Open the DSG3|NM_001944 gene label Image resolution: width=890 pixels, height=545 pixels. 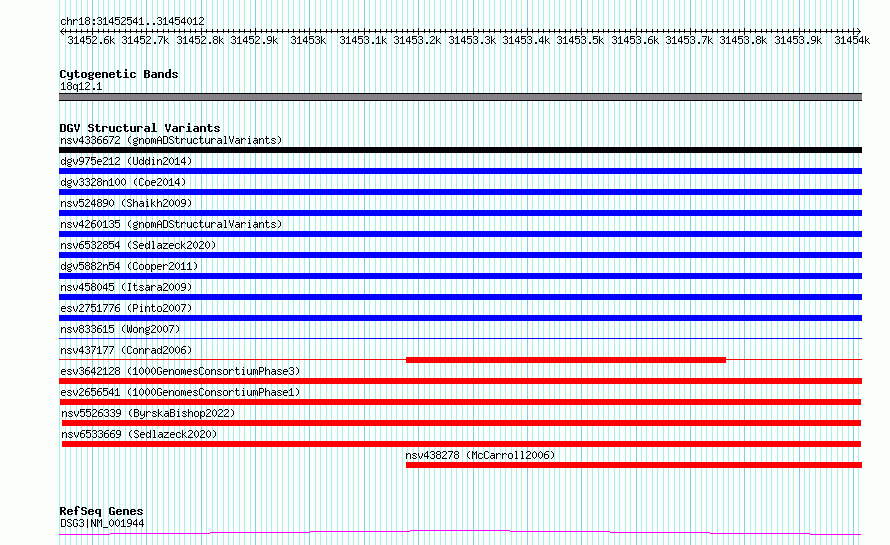(x=102, y=523)
